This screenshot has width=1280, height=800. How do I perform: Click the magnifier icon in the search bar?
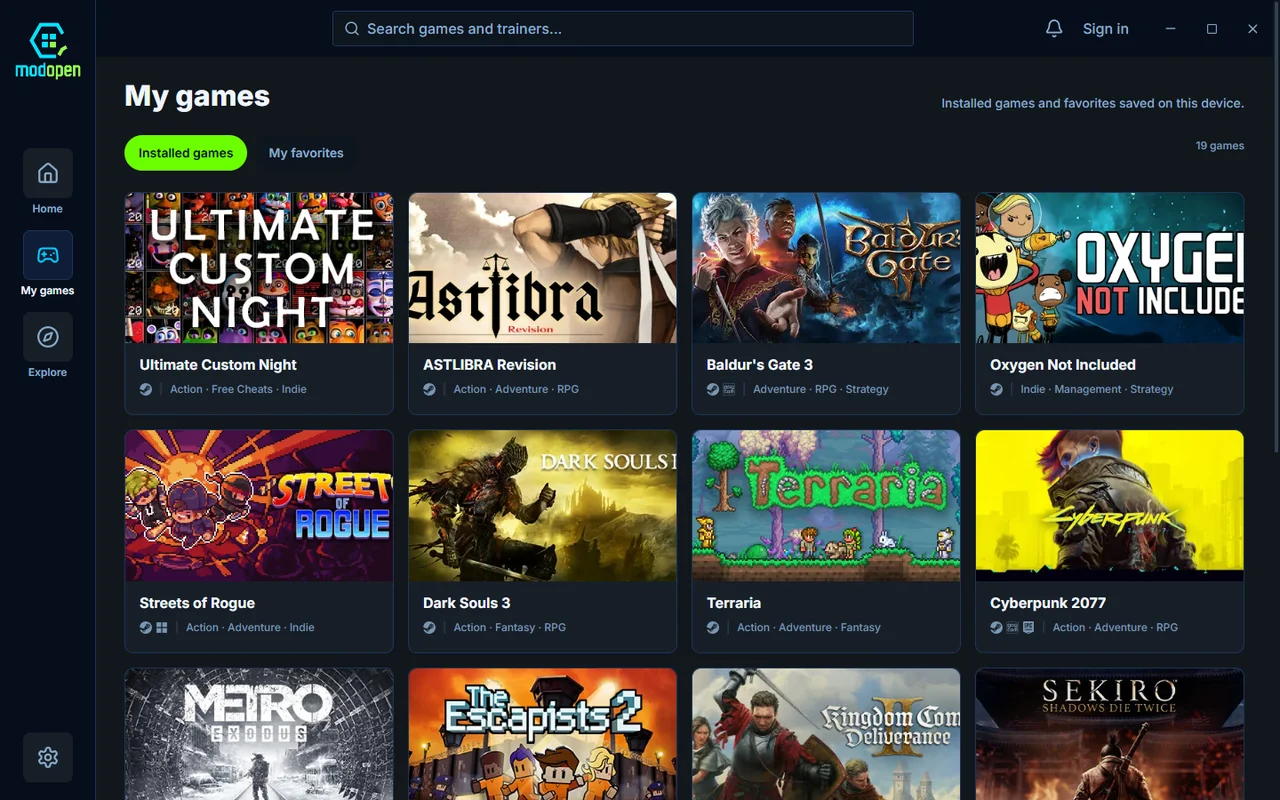click(352, 29)
